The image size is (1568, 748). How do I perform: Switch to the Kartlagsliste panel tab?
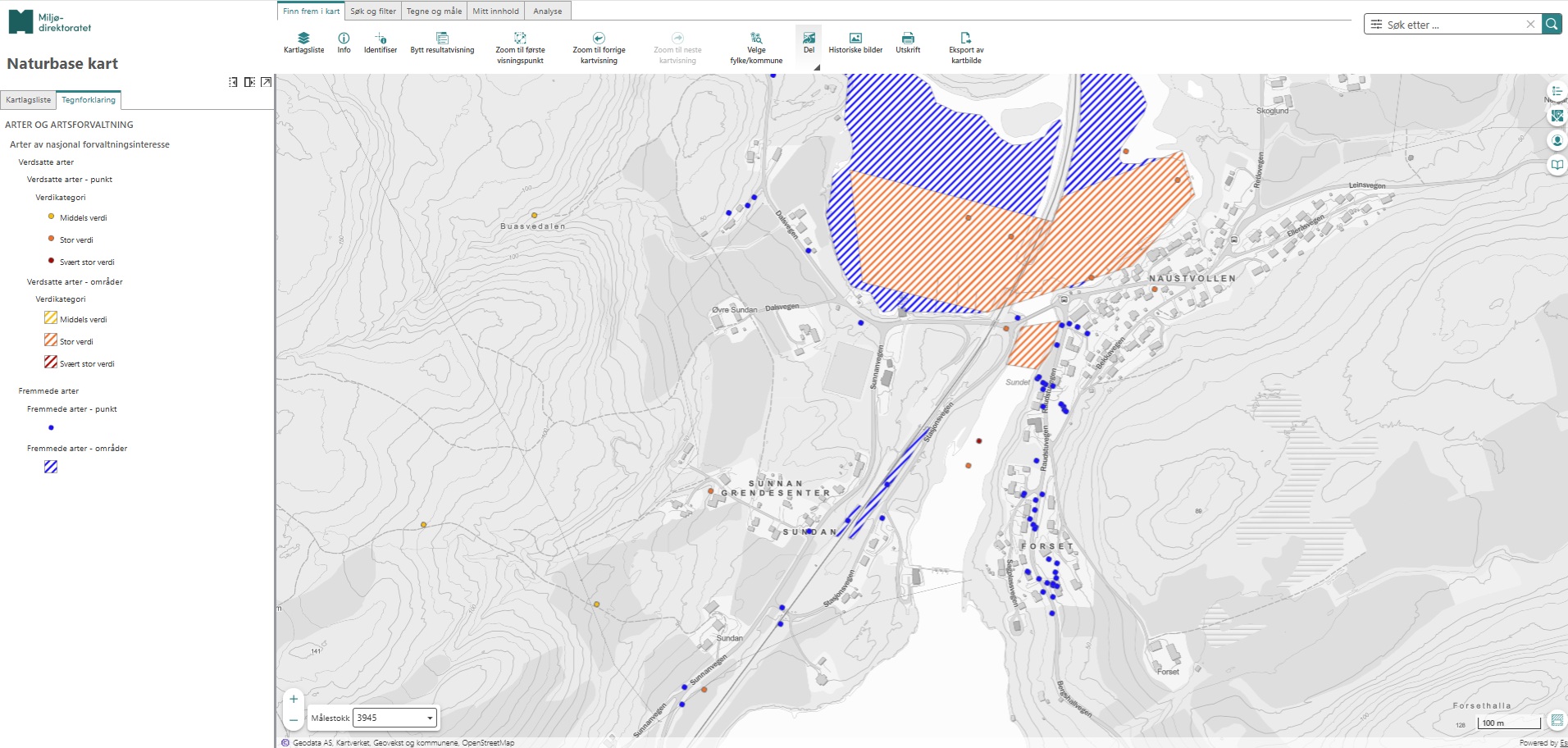28,100
